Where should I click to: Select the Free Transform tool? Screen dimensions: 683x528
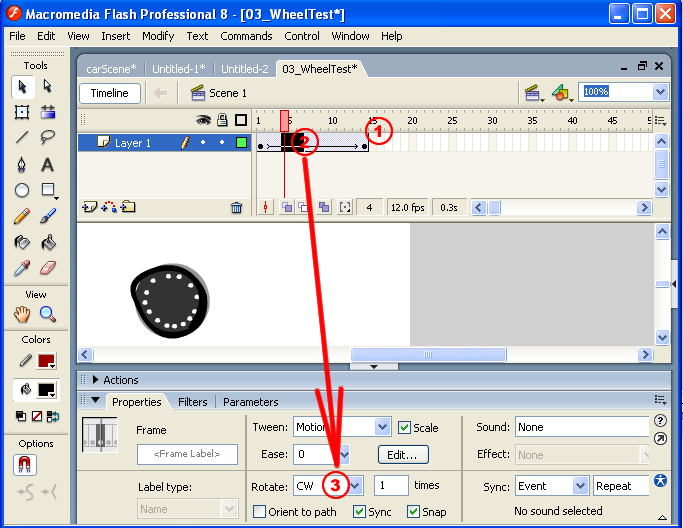pos(22,112)
